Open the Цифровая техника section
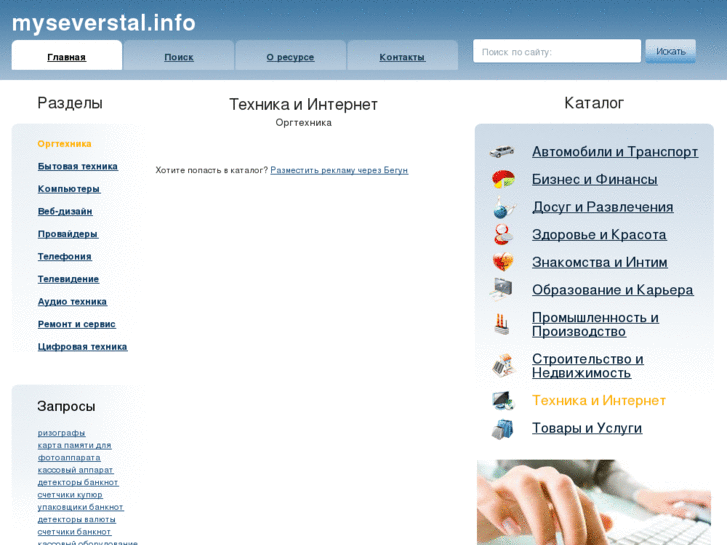727x545 pixels. (x=83, y=346)
